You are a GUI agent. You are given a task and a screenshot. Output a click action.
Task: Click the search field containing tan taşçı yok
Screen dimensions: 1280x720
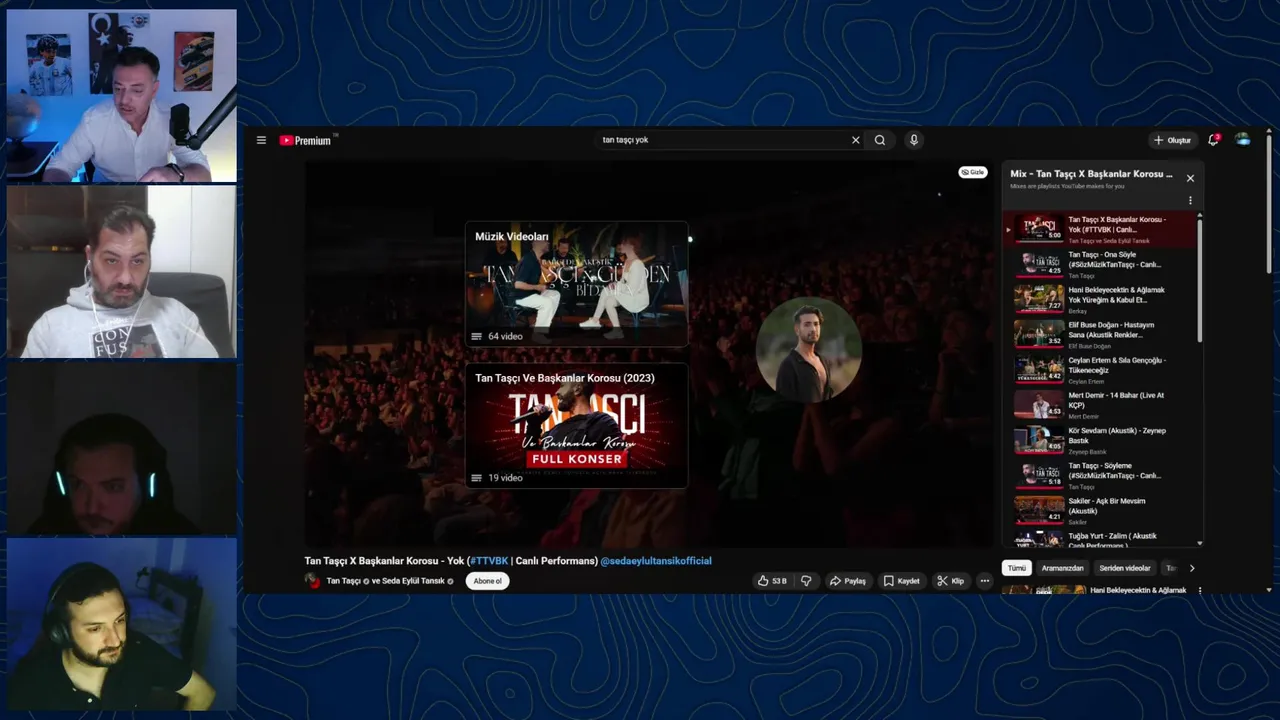720,140
